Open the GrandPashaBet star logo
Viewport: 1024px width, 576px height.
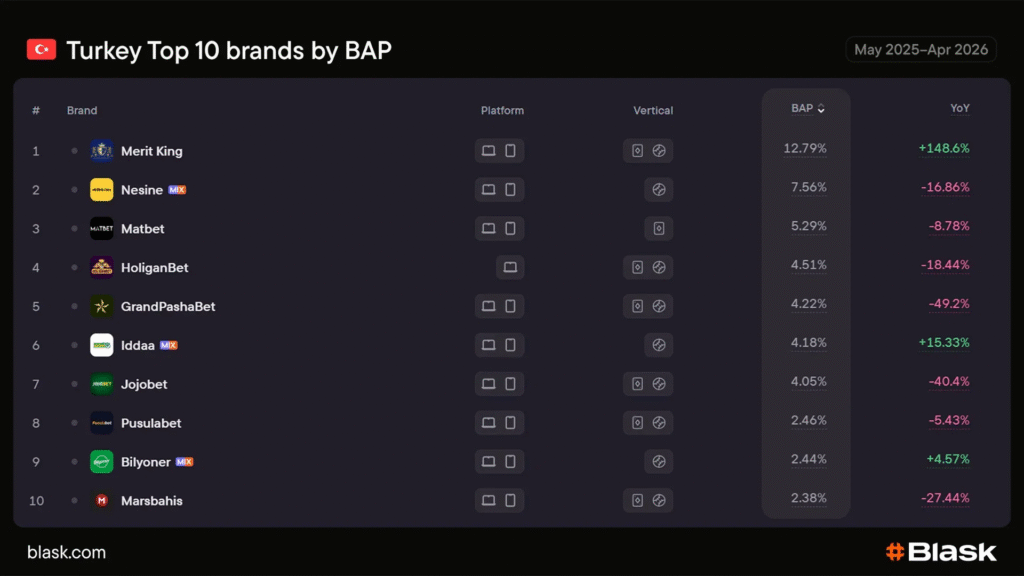pyautogui.click(x=101, y=306)
